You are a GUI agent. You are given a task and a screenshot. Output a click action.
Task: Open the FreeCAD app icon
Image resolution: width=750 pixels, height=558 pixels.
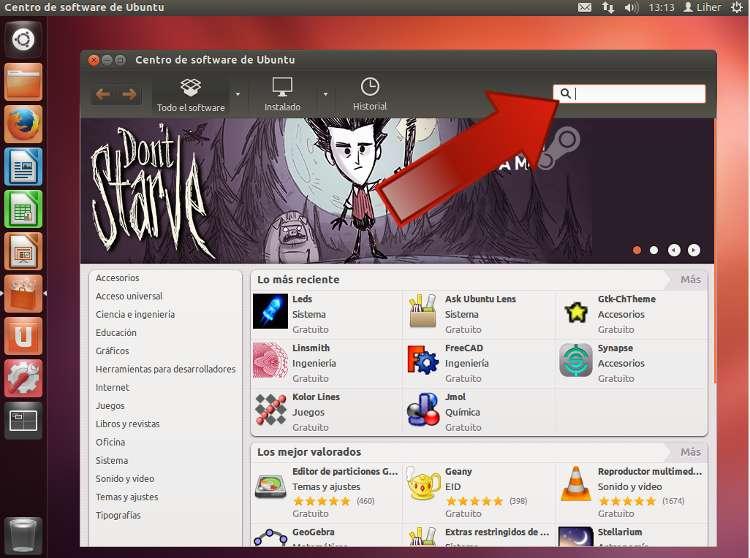[423, 360]
